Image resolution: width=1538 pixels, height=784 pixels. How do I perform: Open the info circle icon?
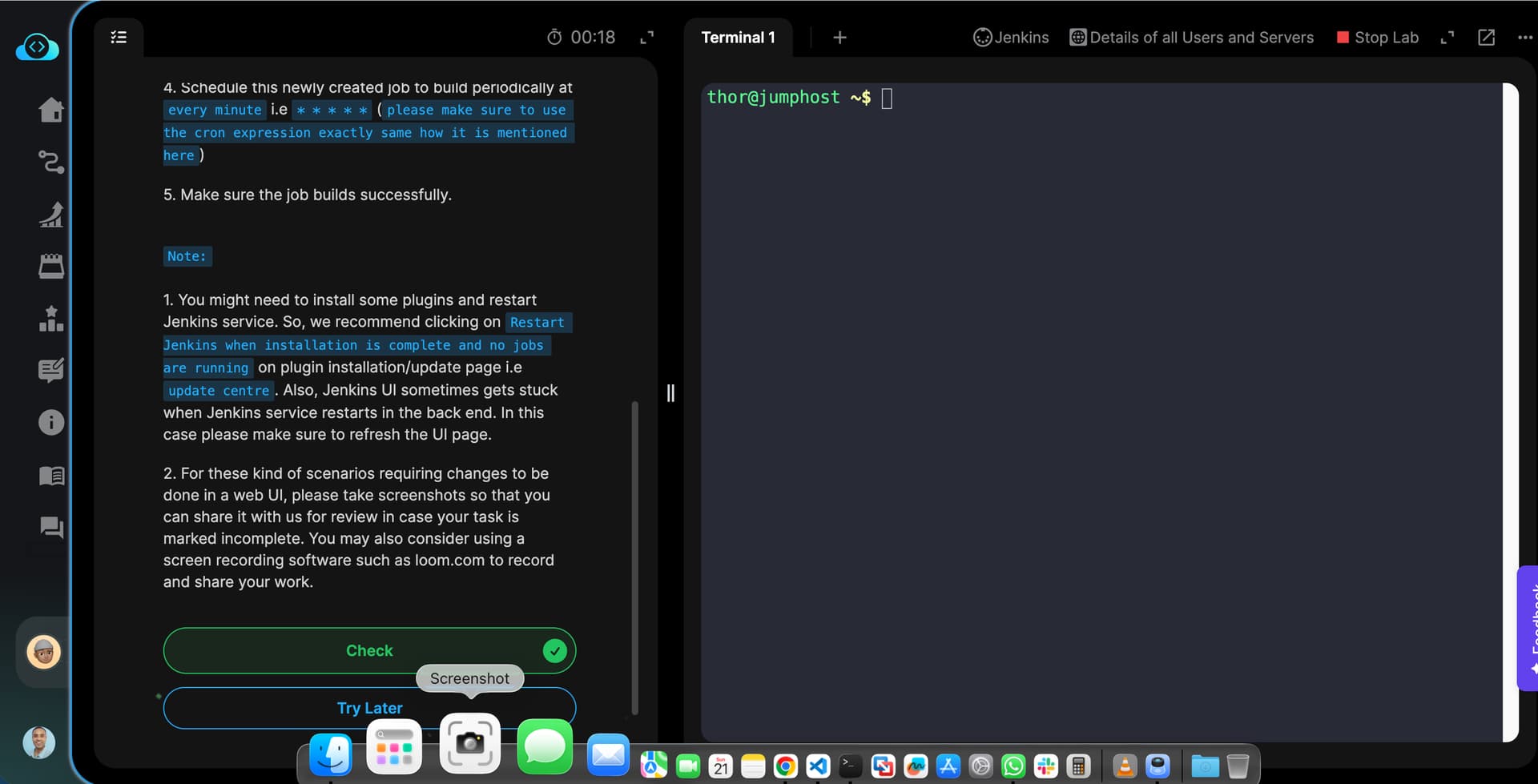(51, 422)
